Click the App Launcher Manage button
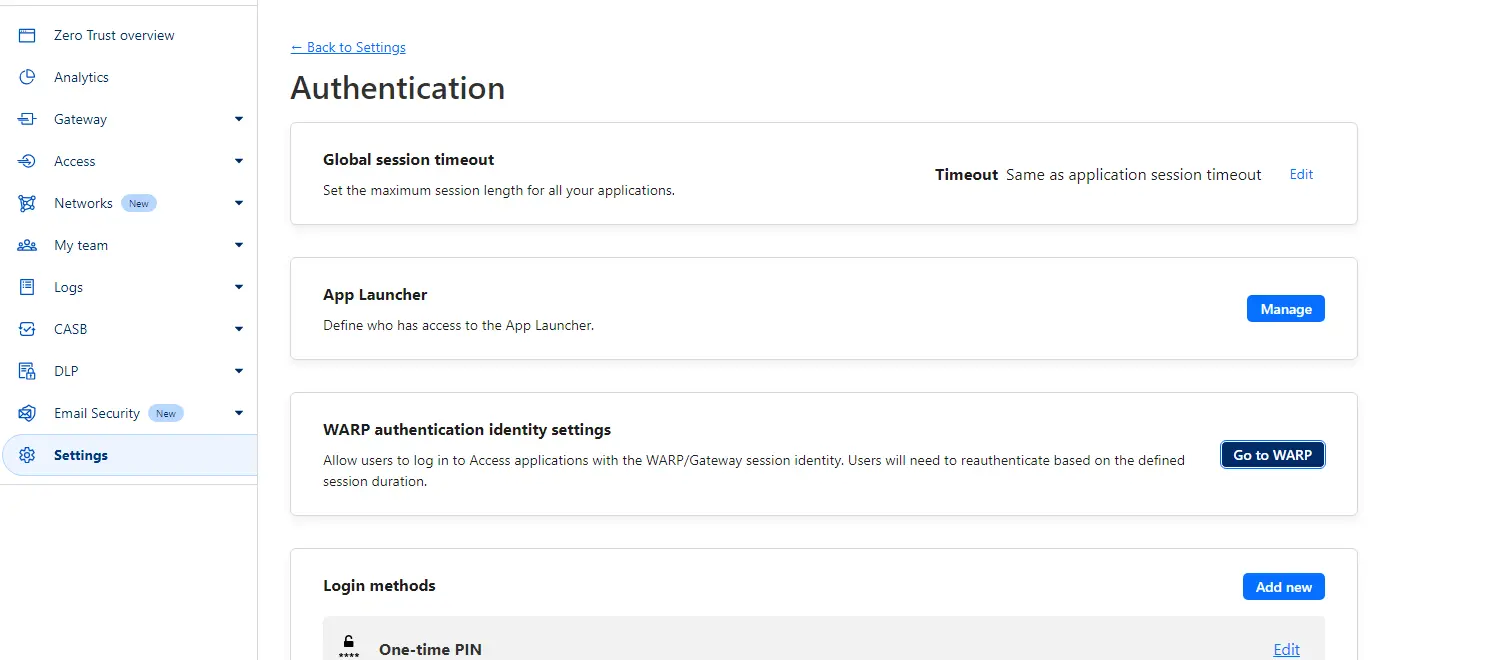 point(1285,309)
